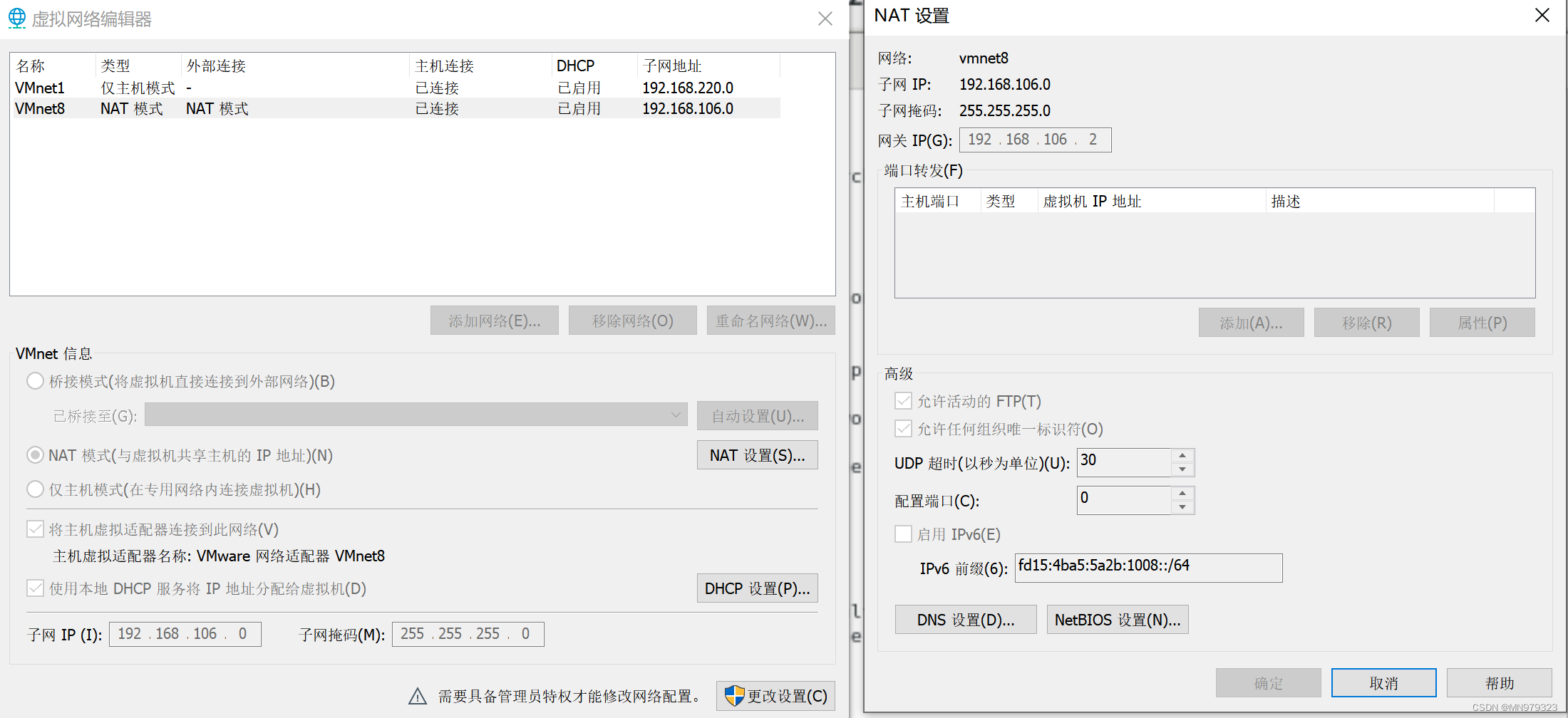The width and height of the screenshot is (1568, 718).
Task: Click the 配置端口 input field
Action: 1124,500
